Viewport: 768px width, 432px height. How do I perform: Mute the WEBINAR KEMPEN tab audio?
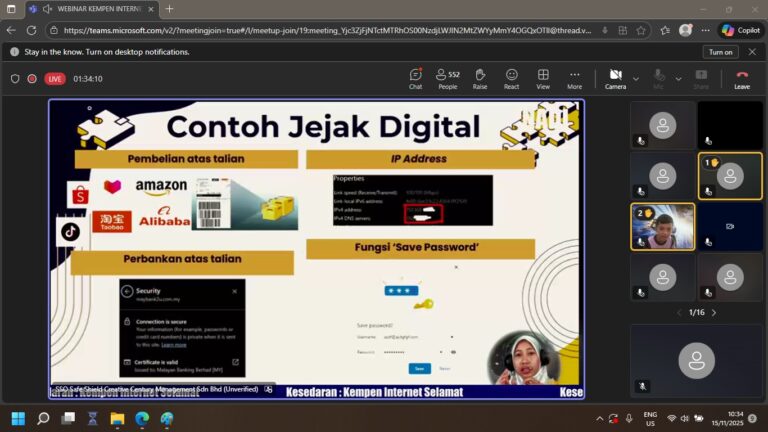[x=47, y=9]
